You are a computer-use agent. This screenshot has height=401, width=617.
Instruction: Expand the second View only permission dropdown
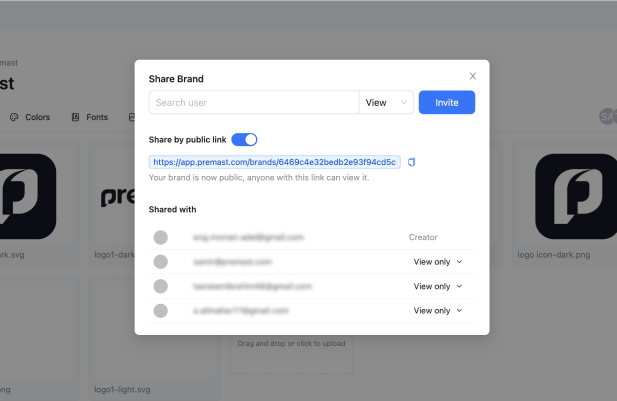point(438,286)
